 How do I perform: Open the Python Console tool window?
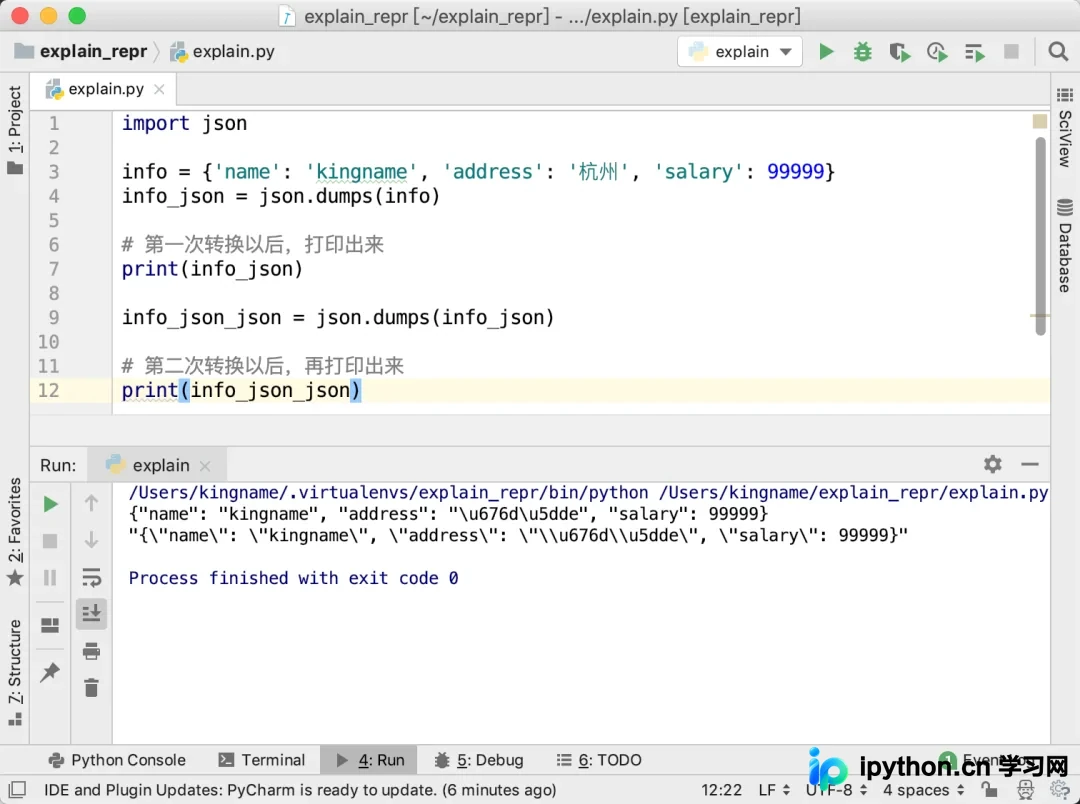pos(117,760)
